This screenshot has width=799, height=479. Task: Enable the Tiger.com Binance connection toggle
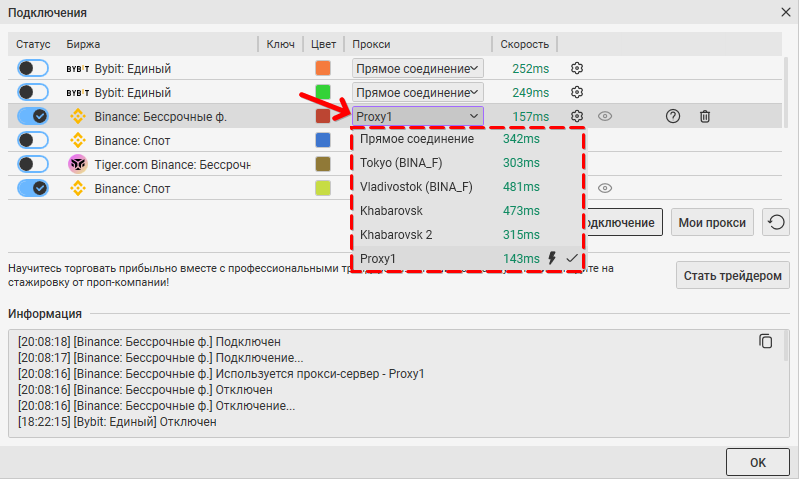click(x=33, y=164)
